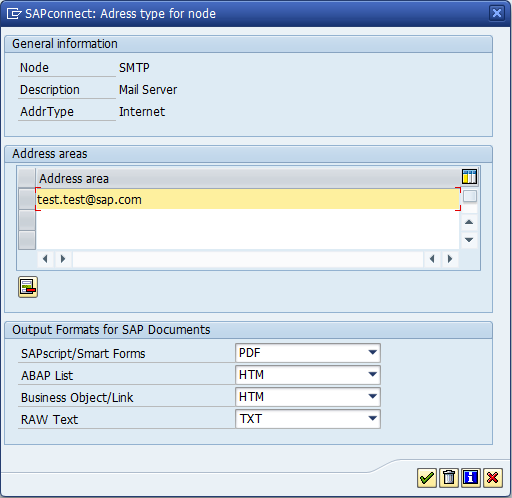Cancel with the red X icon

pos(493,478)
